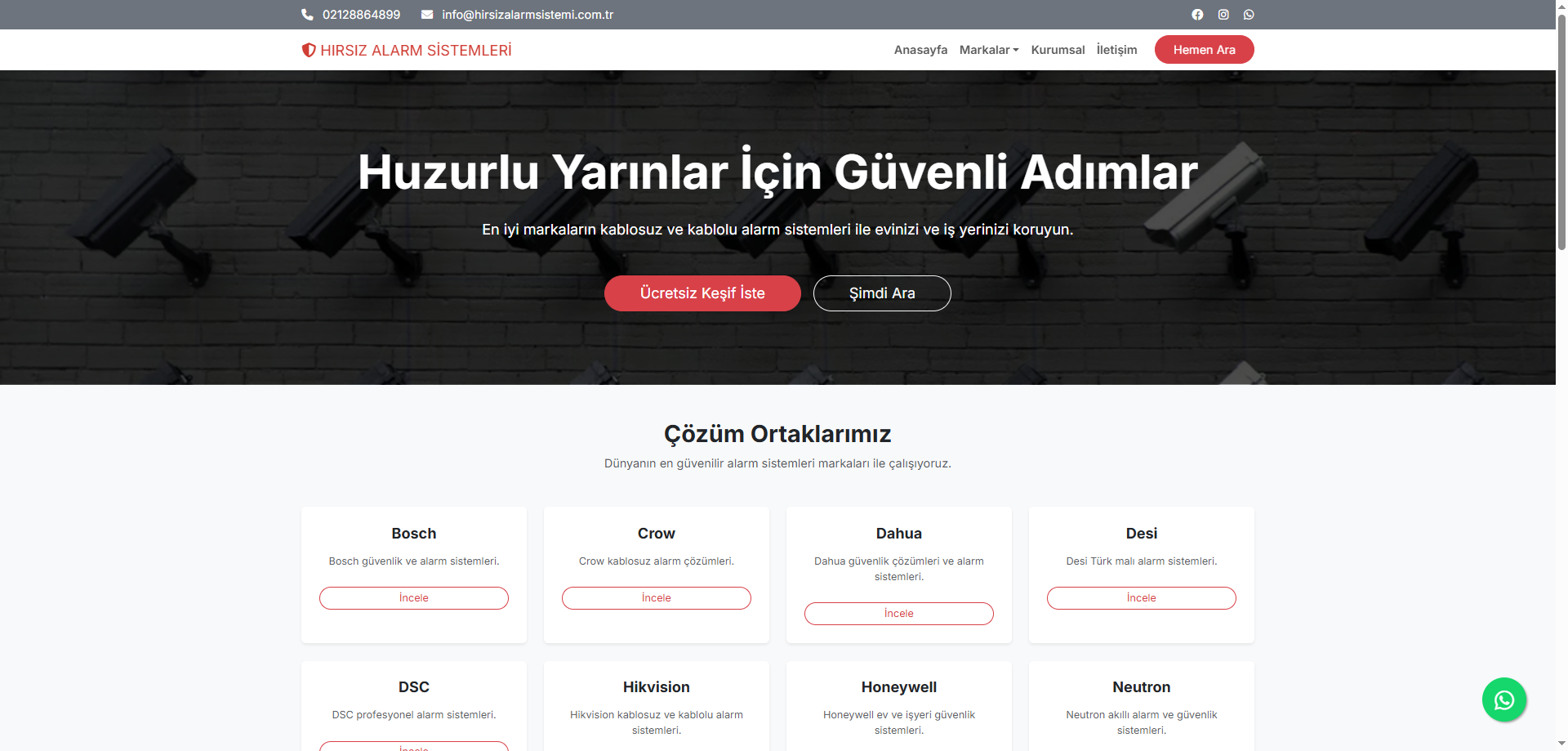Viewport: 1568px width, 751px height.
Task: Click Ücretsiz Keşif İste button
Action: click(702, 293)
